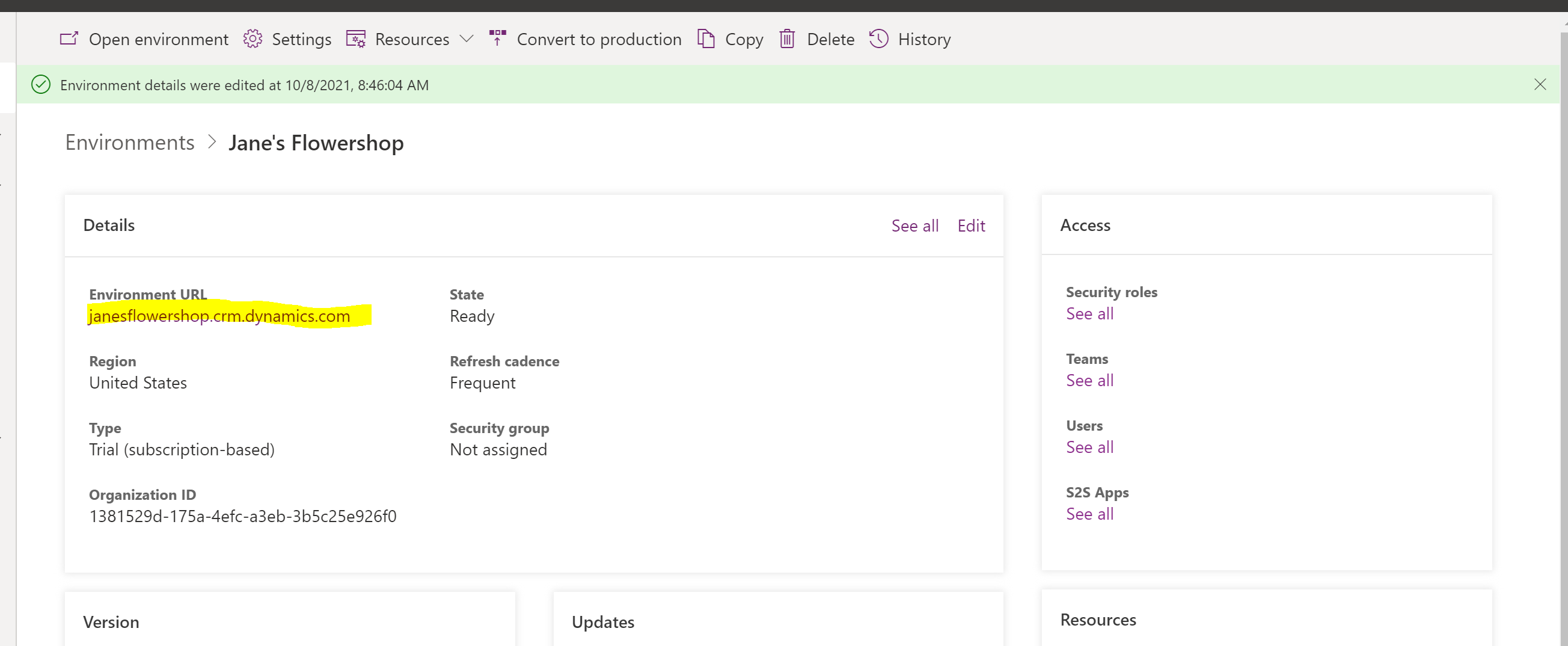Click the 'Ready' state value
The height and width of the screenshot is (646, 1568).
[x=472, y=316]
